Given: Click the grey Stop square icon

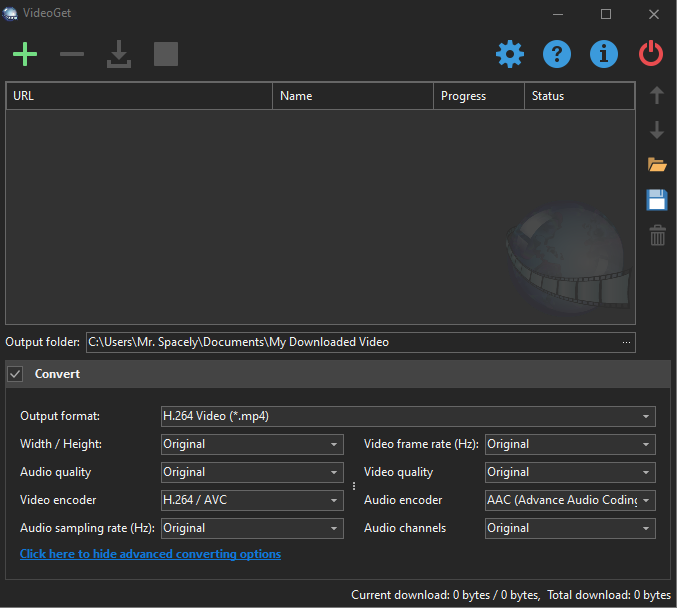Looking at the screenshot, I should pos(166,54).
